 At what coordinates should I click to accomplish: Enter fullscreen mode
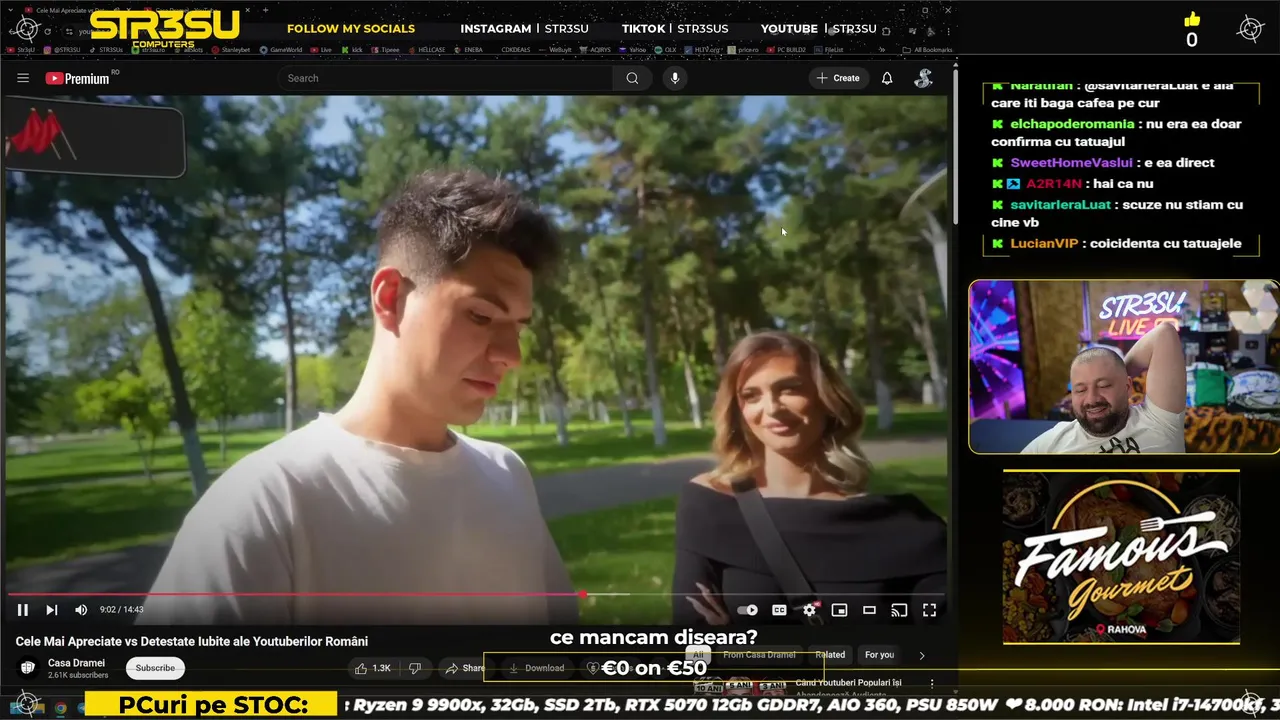point(929,610)
